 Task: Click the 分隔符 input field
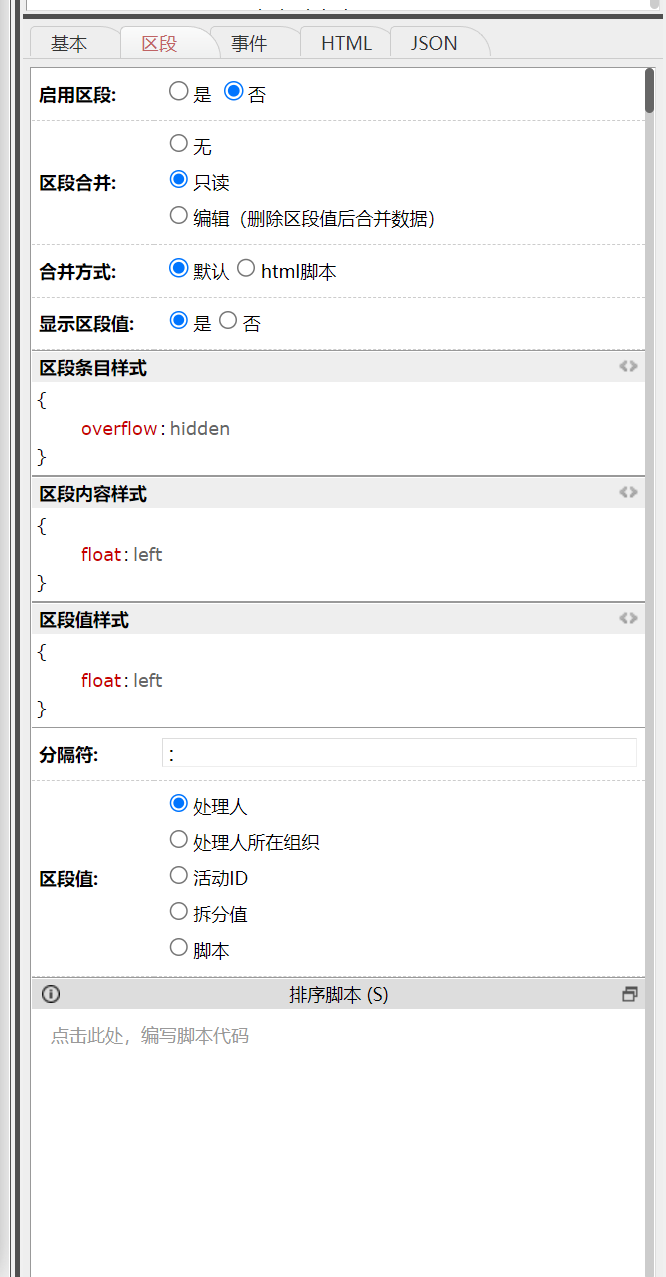[x=398, y=753]
